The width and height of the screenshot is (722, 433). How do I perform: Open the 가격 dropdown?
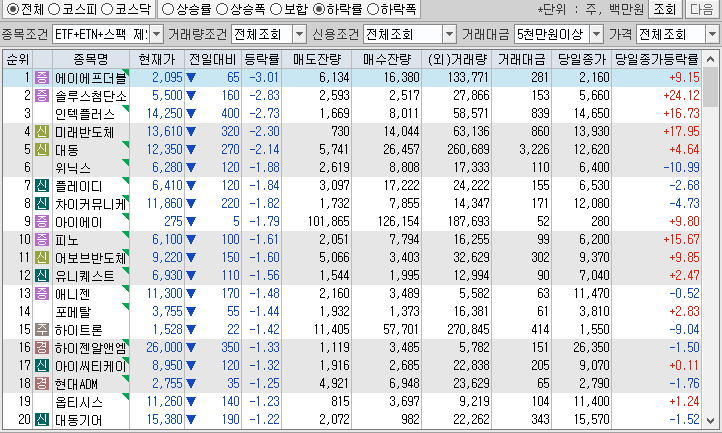(x=712, y=34)
